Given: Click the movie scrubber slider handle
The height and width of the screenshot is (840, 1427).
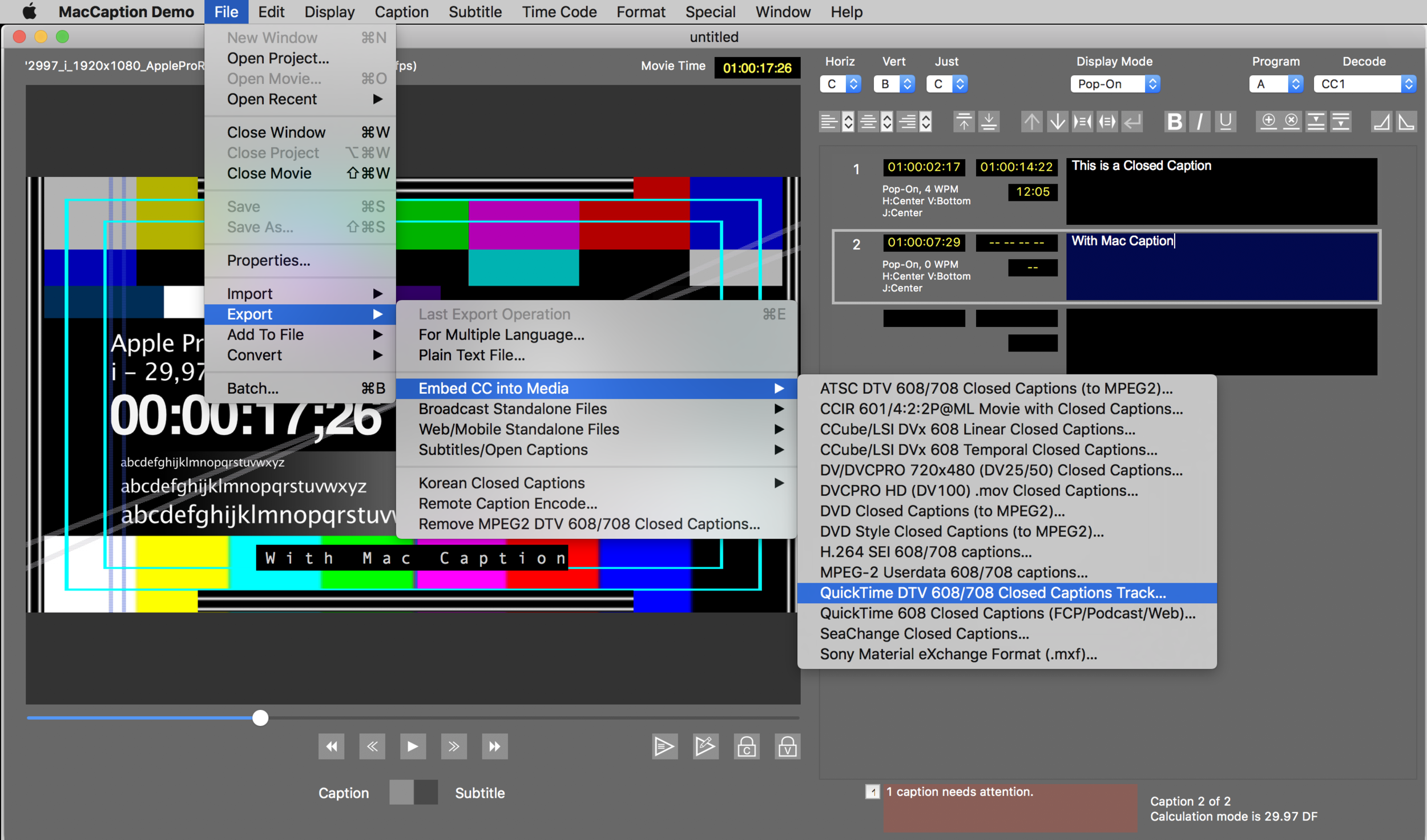Looking at the screenshot, I should [x=260, y=717].
